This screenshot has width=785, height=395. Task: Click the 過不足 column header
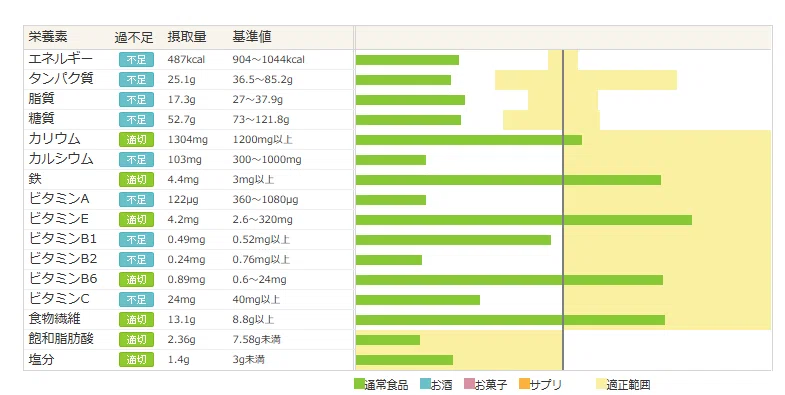point(134,37)
